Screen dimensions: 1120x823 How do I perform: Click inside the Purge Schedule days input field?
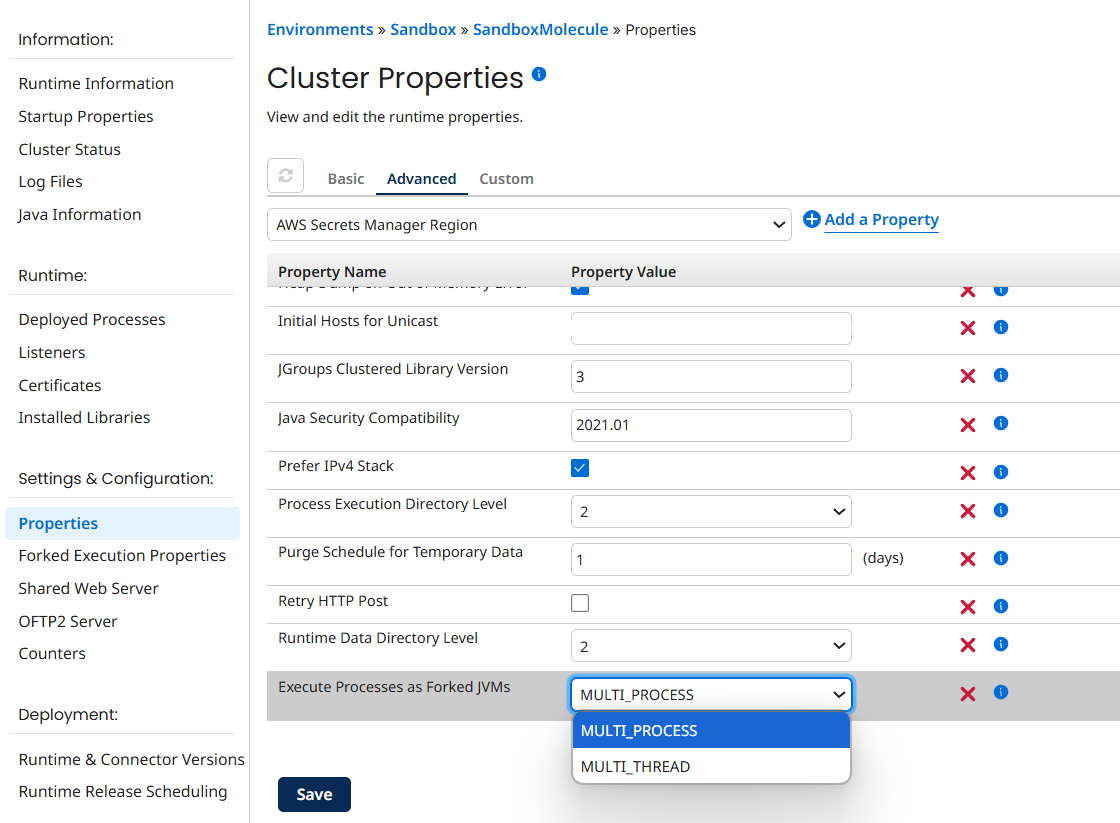click(x=710, y=559)
